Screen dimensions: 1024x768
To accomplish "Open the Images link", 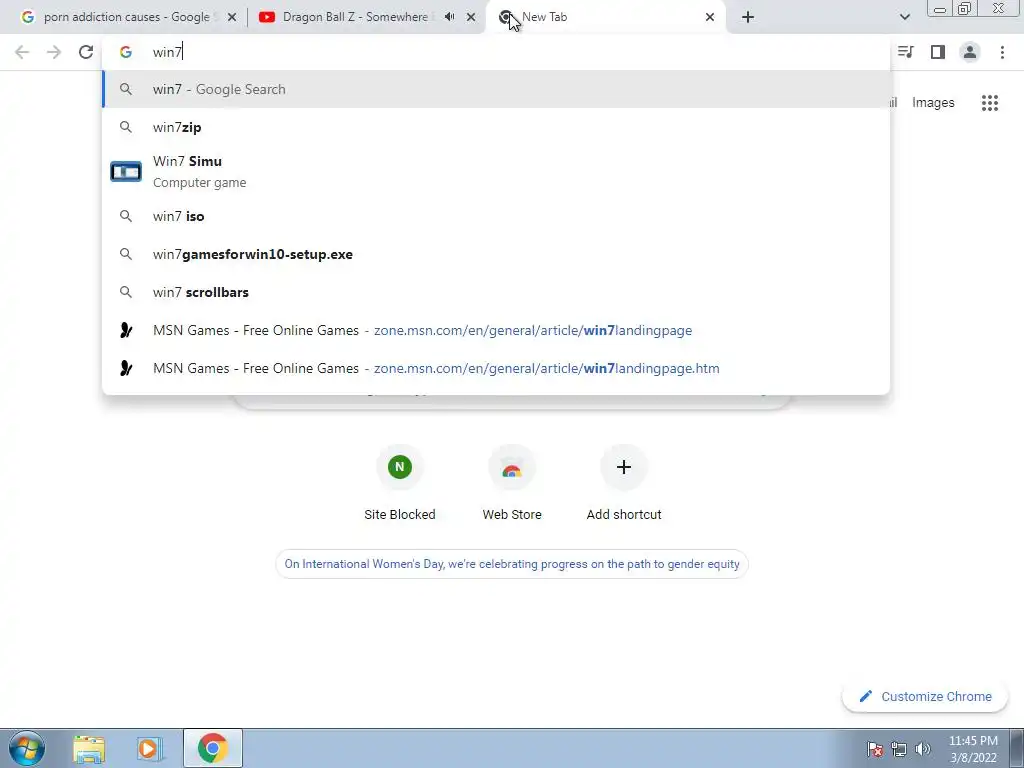I will (933, 103).
